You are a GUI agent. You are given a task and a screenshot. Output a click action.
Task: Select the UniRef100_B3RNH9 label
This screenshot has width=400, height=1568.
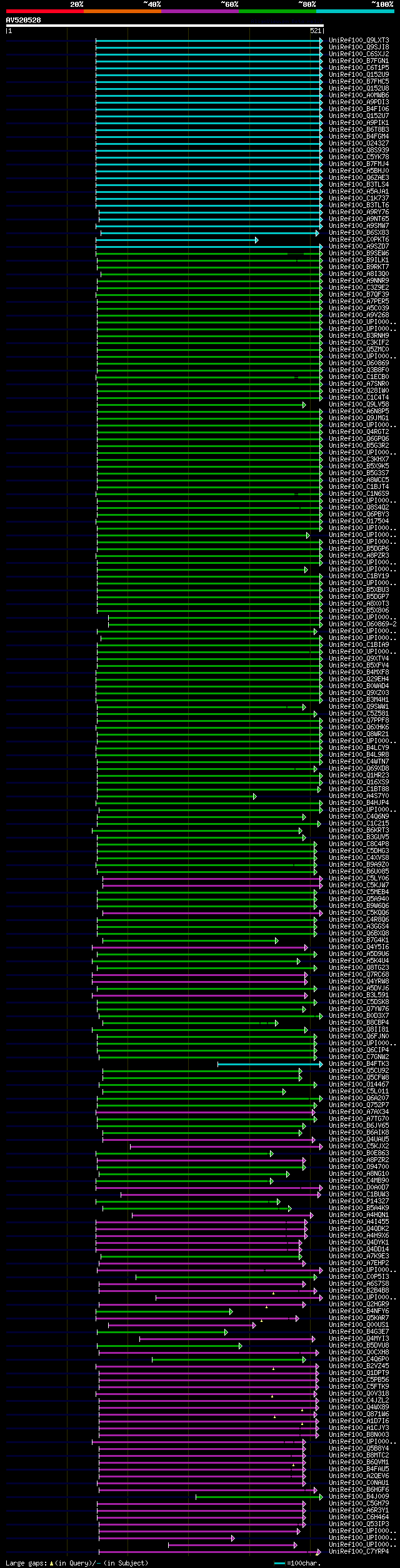pyautogui.click(x=359, y=336)
